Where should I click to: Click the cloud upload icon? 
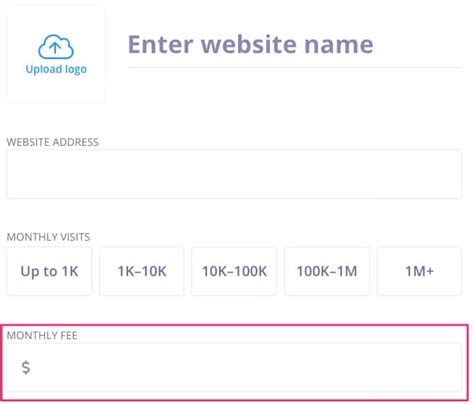56,47
